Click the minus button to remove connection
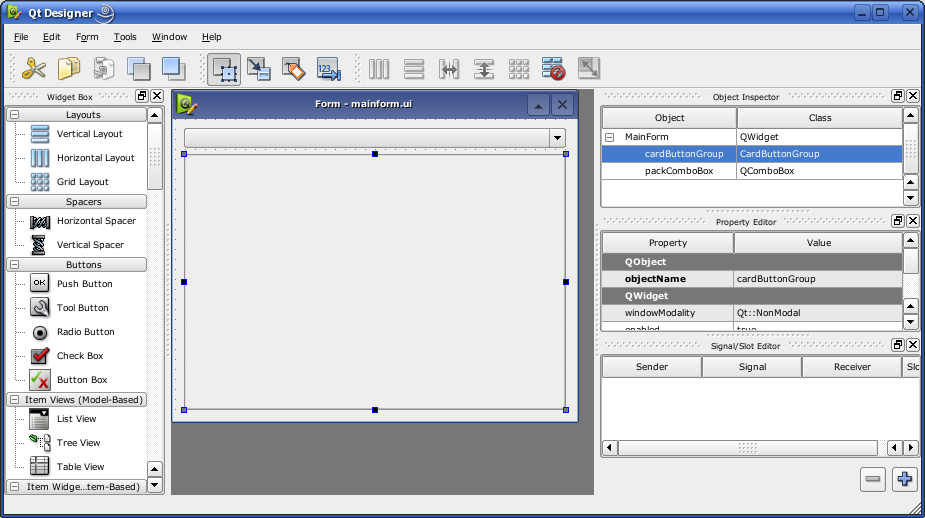The height and width of the screenshot is (518, 925). (x=872, y=479)
